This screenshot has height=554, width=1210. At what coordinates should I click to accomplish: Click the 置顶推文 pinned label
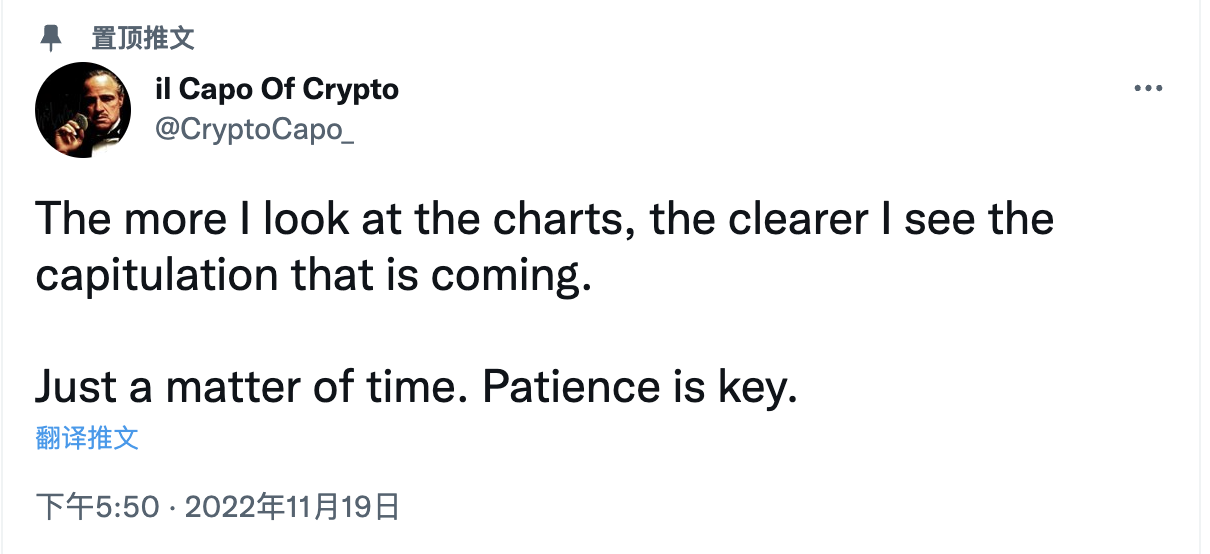tap(142, 38)
